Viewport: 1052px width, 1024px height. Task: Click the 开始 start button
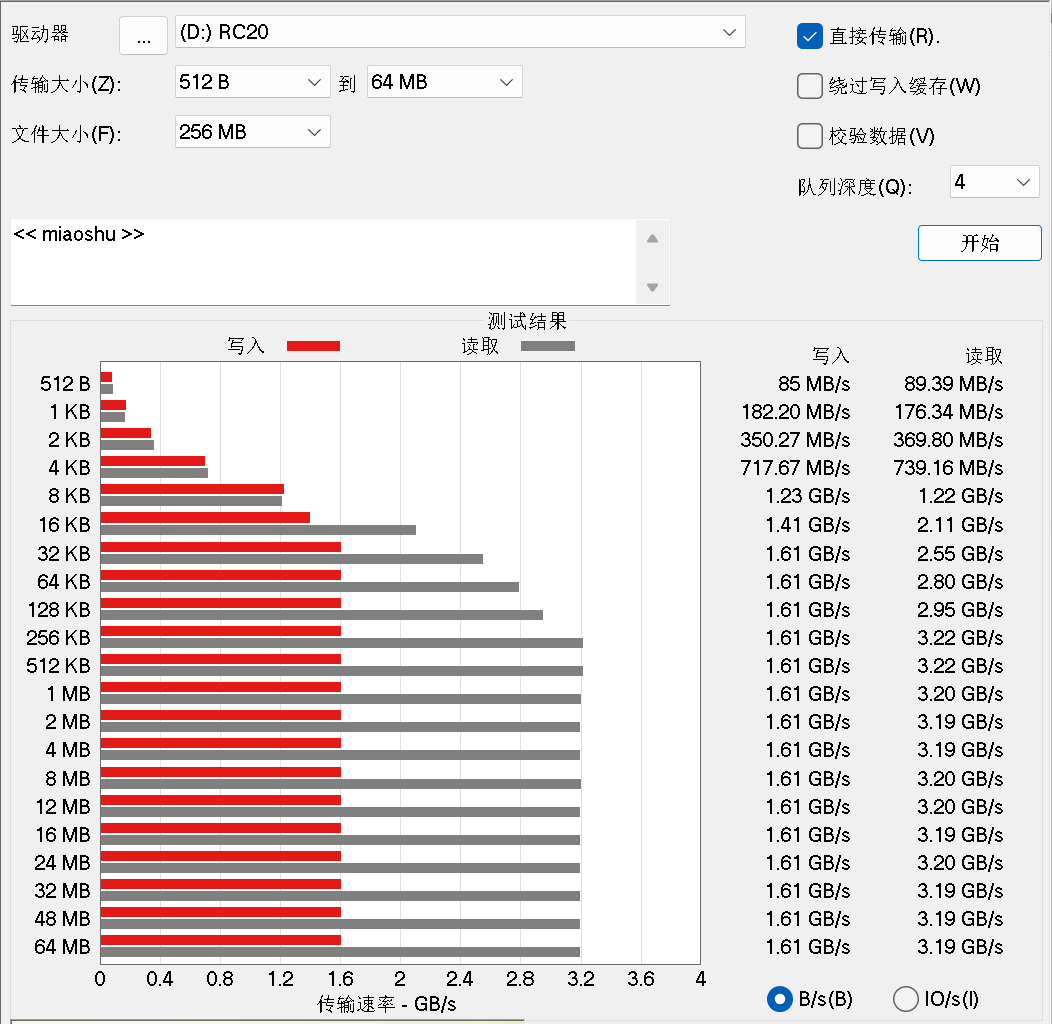[980, 243]
